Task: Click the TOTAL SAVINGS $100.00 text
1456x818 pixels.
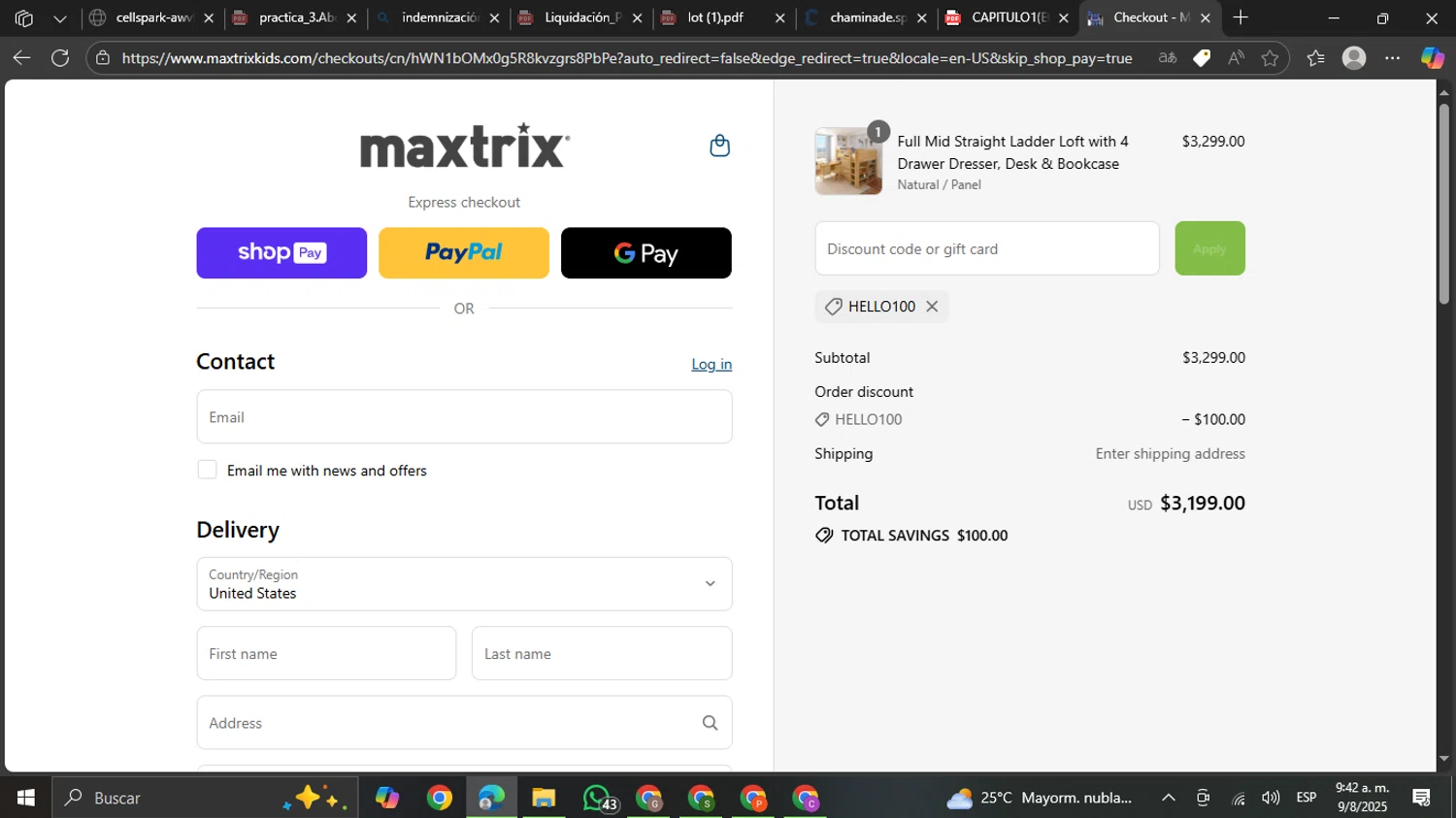Action: click(924, 536)
